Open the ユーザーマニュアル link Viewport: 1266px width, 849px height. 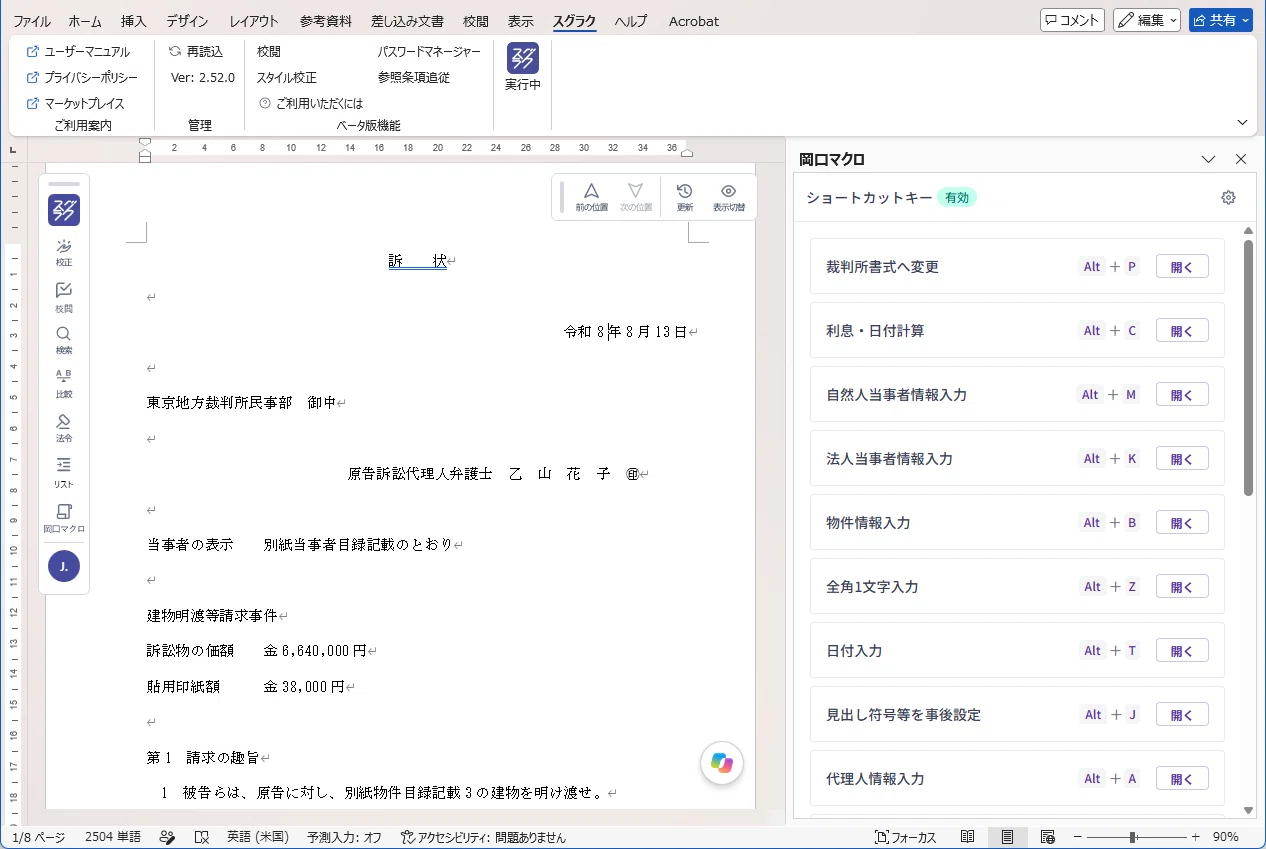[78, 51]
